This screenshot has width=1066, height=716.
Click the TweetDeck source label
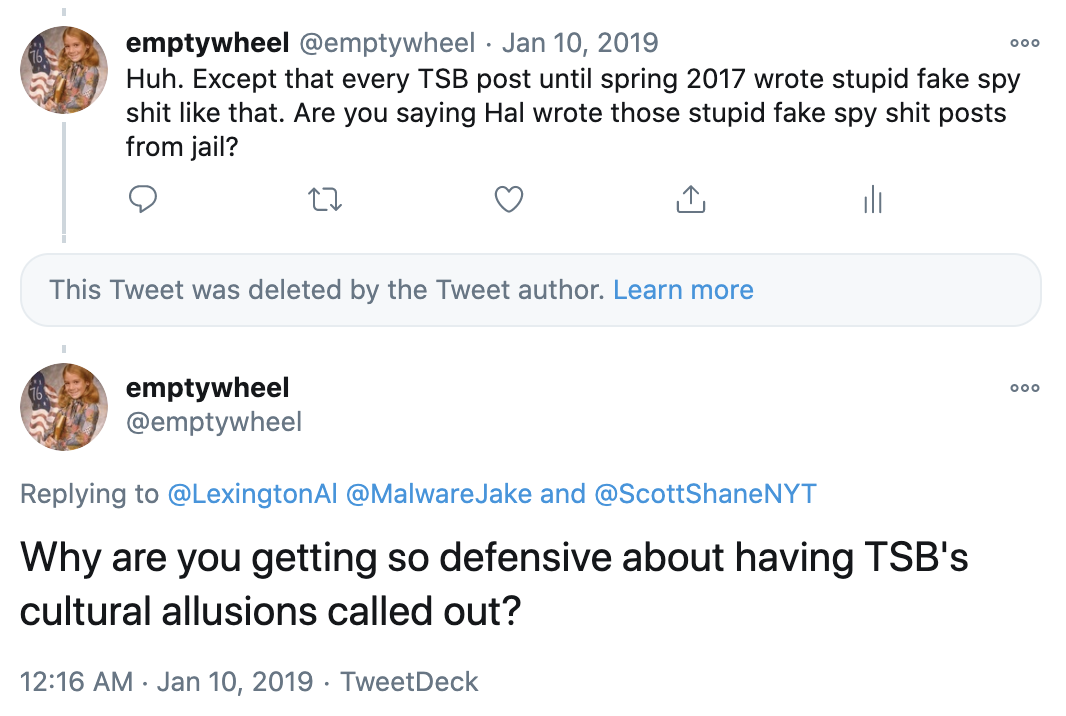point(409,682)
